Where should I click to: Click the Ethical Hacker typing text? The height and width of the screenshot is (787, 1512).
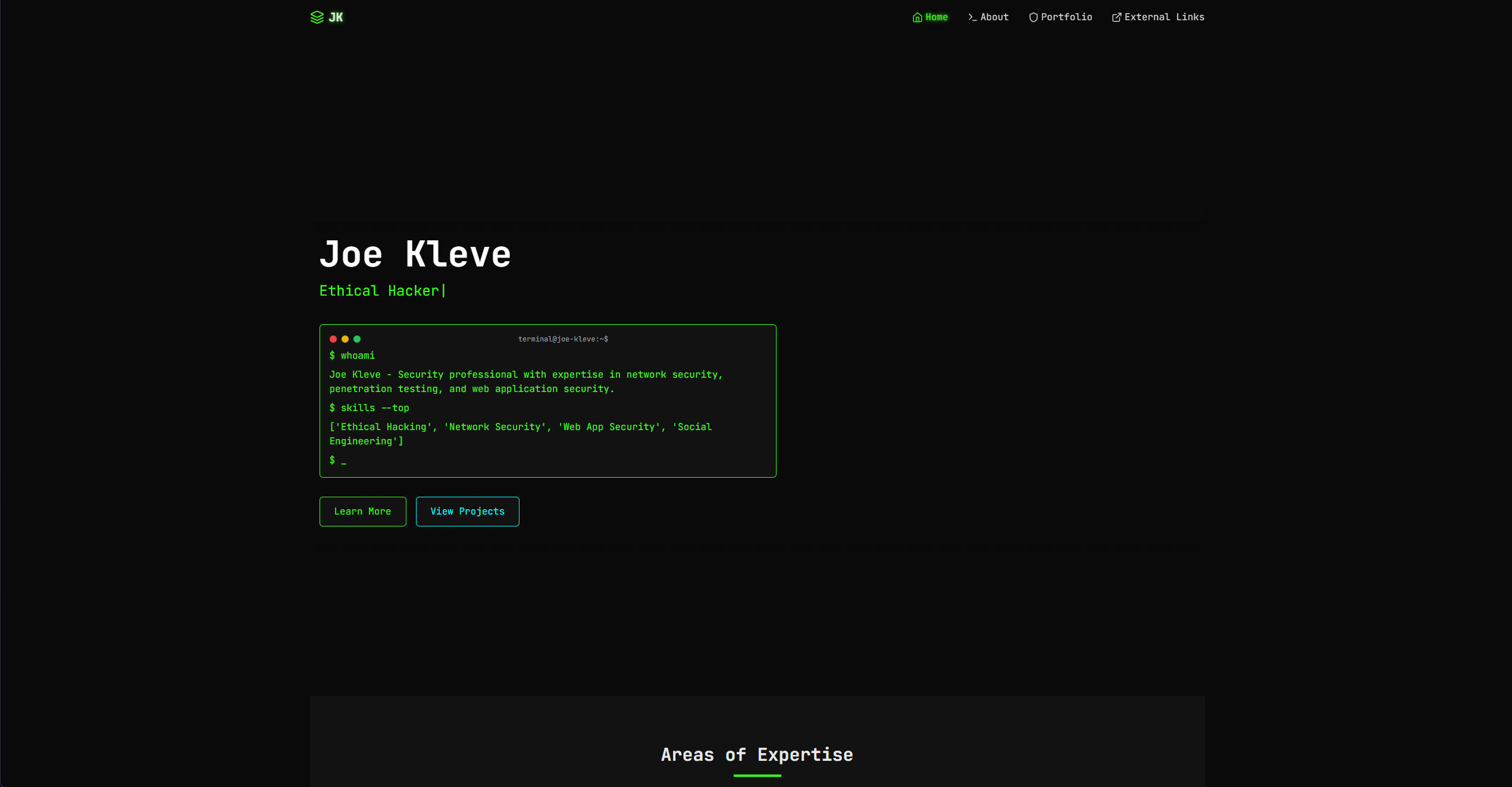pyautogui.click(x=383, y=290)
